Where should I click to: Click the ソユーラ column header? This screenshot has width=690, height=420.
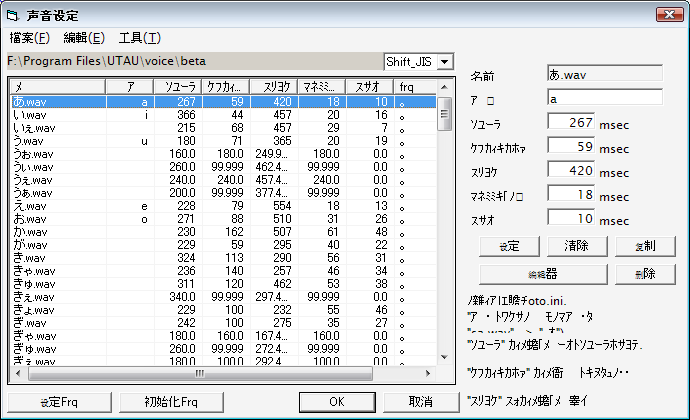click(x=178, y=87)
